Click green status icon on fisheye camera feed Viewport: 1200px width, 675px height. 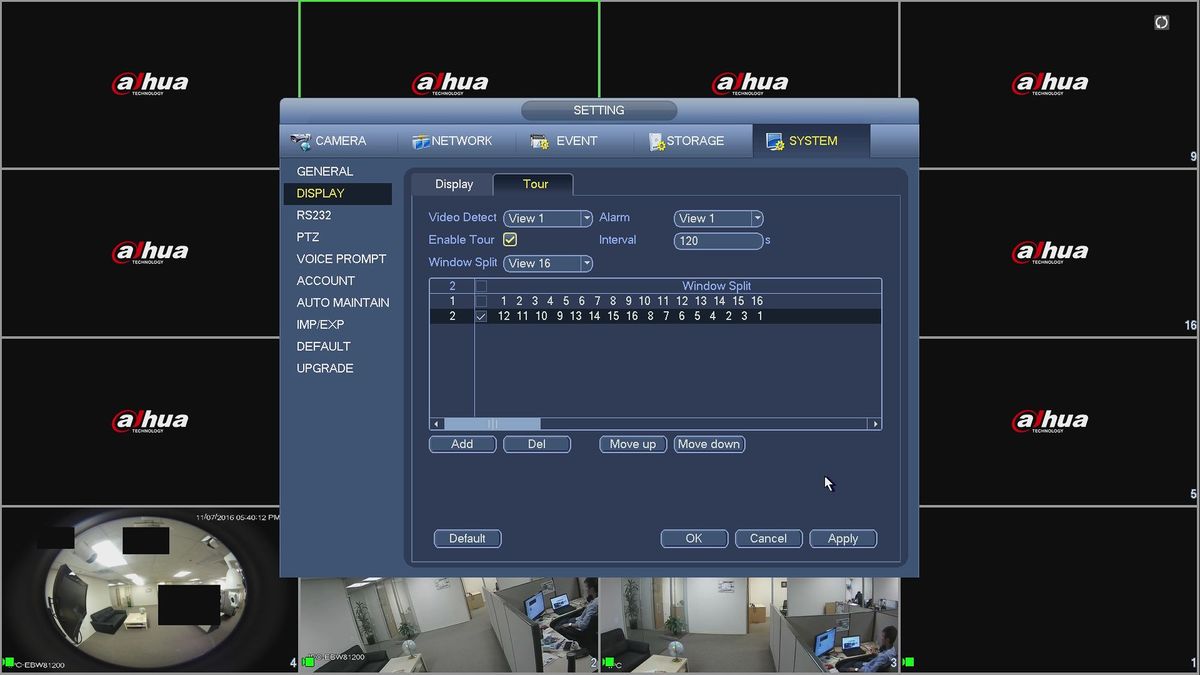point(9,662)
